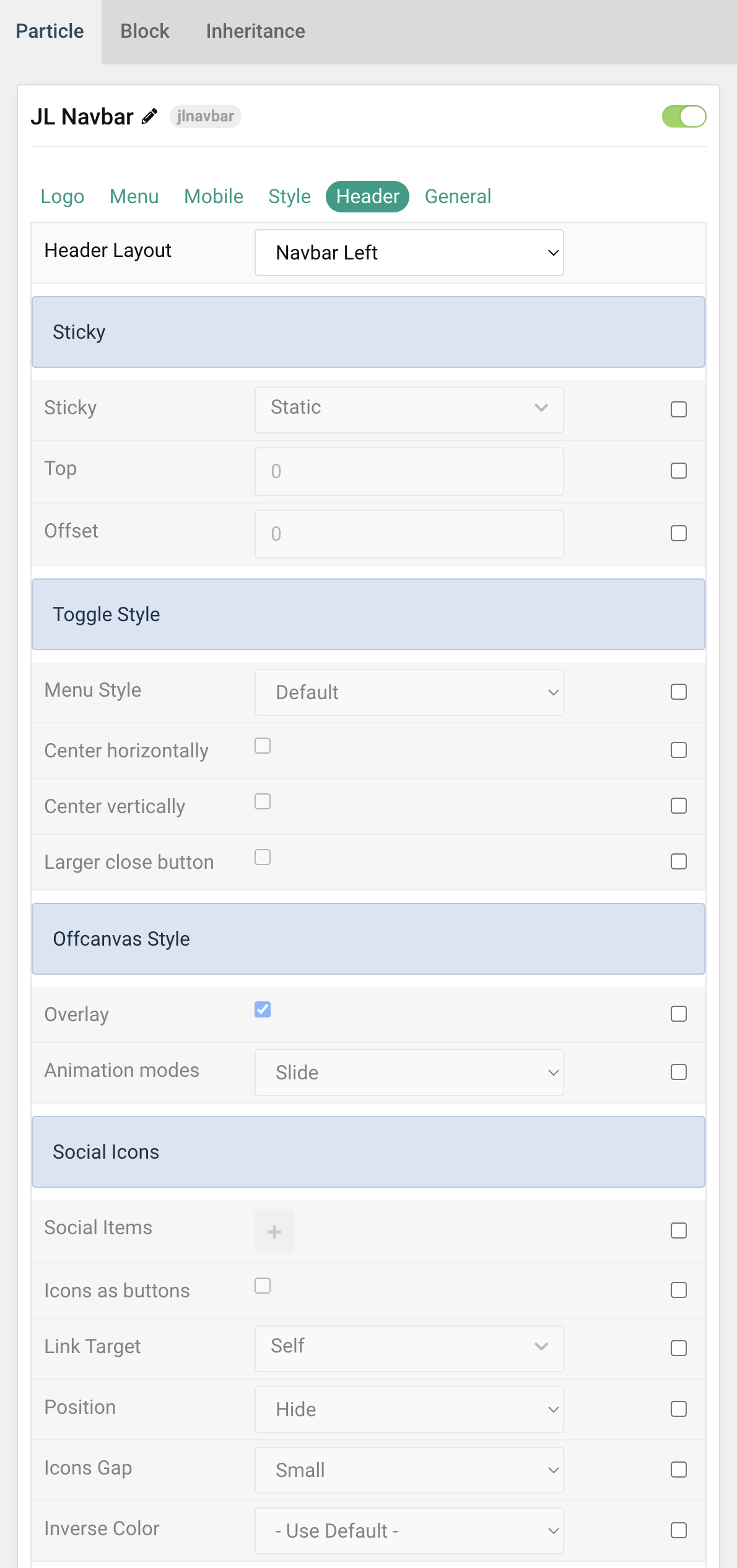Go to the General settings tab
737x1568 pixels.
click(458, 196)
